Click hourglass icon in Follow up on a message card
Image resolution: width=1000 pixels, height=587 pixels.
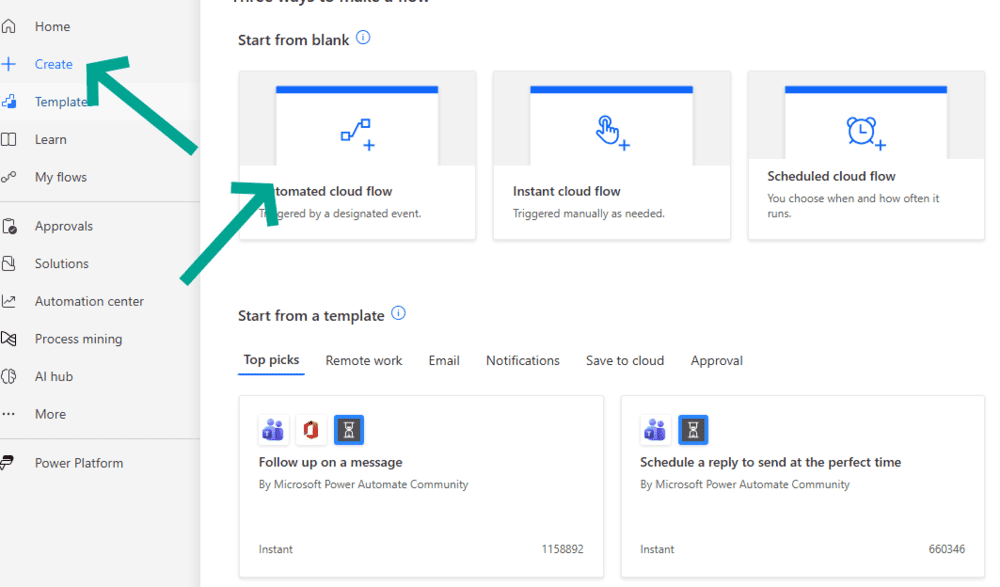(349, 430)
